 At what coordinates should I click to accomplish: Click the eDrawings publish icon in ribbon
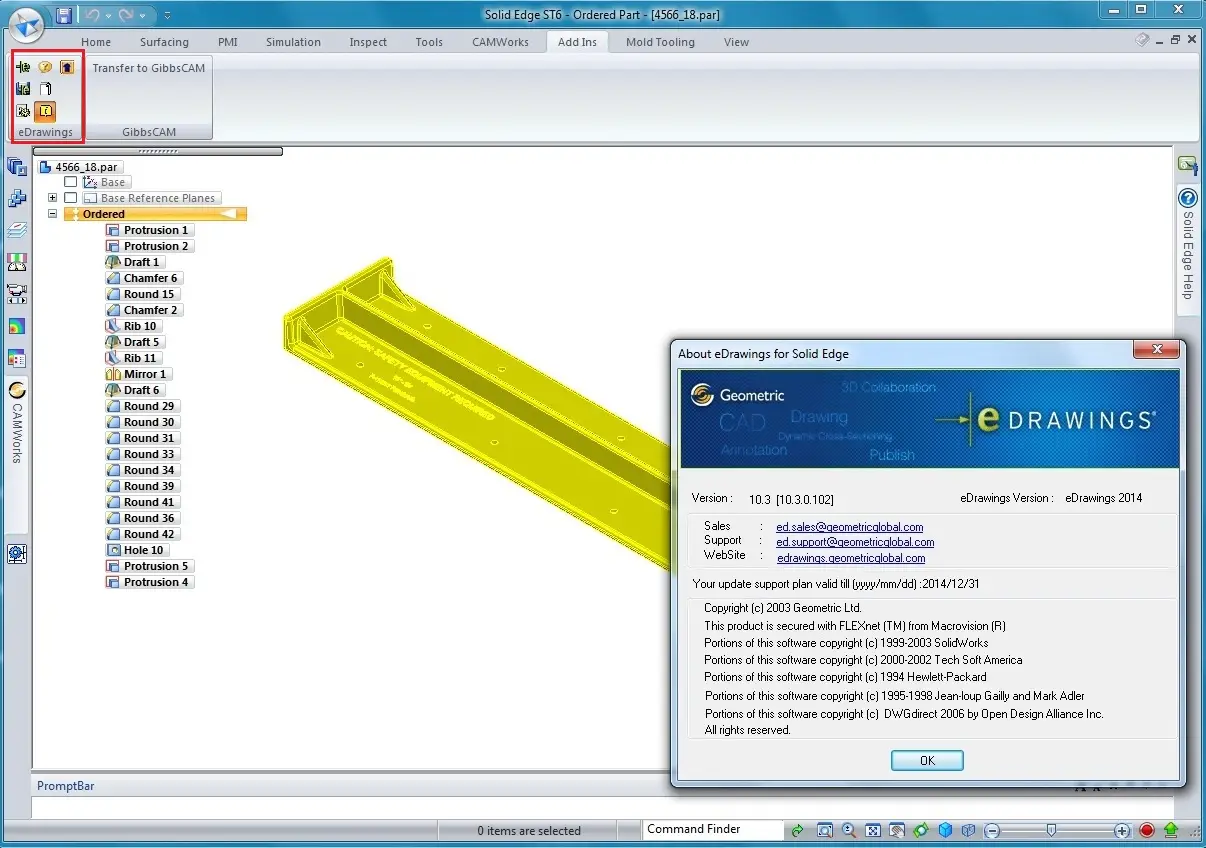tap(23, 67)
